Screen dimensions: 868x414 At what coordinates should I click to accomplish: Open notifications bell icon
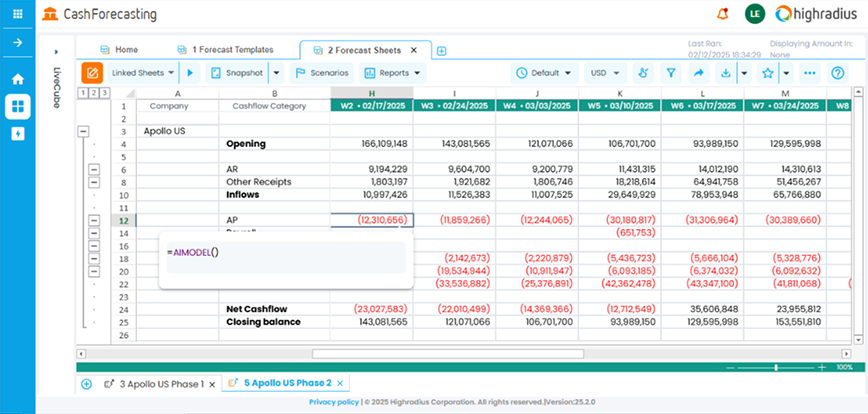coord(722,14)
